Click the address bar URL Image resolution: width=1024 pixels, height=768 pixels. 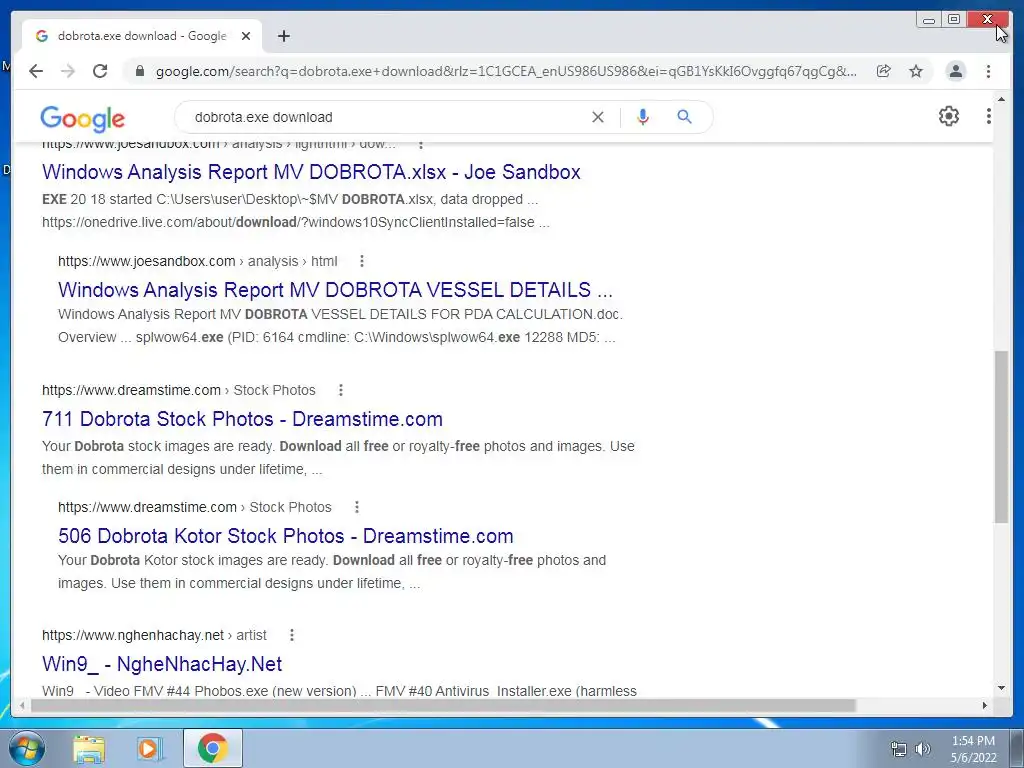pos(506,71)
